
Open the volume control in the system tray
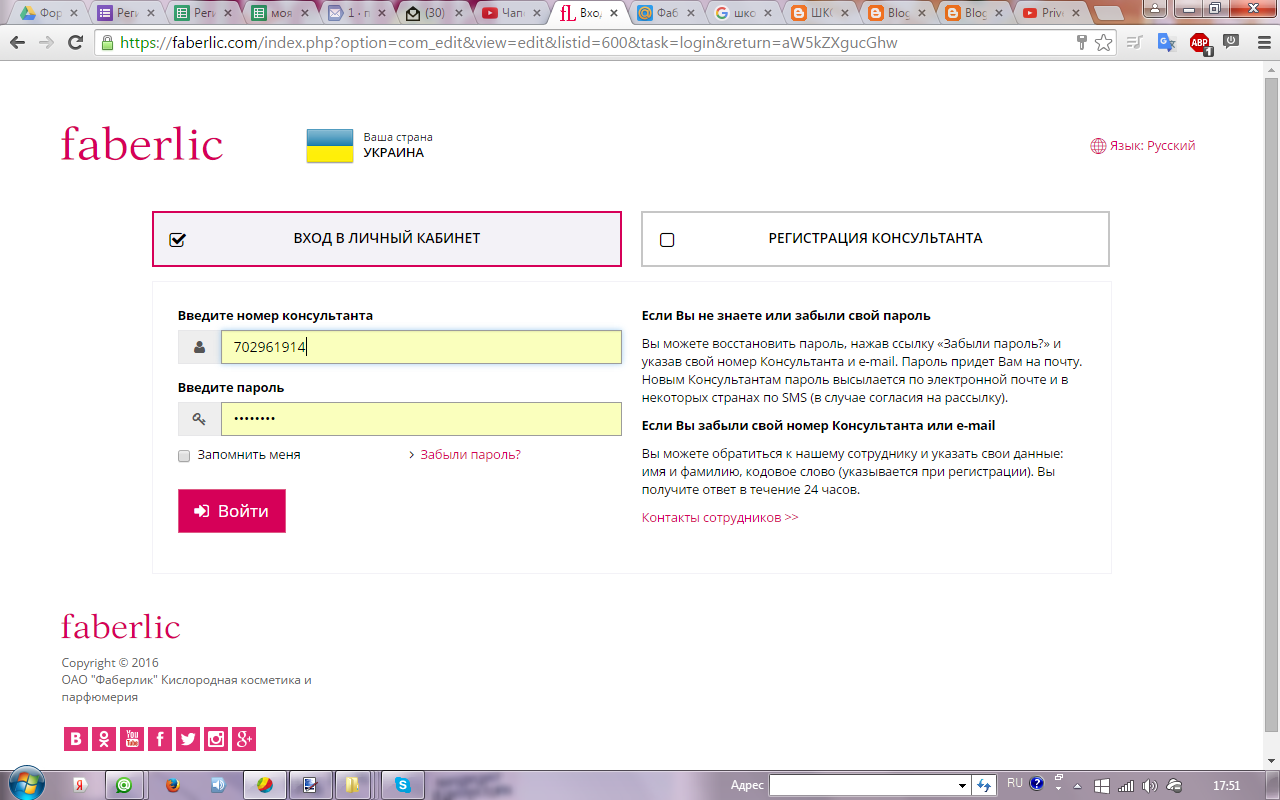(1150, 785)
